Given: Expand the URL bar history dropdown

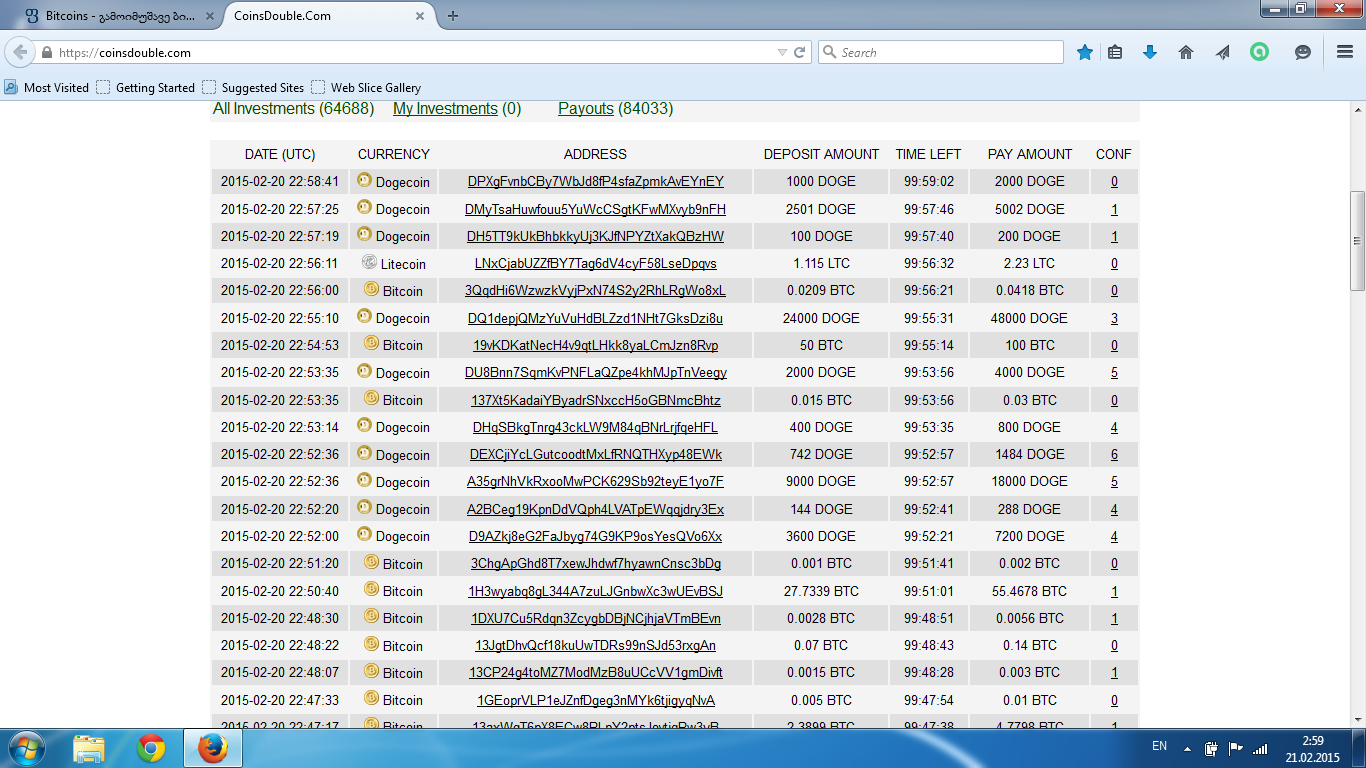Looking at the screenshot, I should point(782,53).
